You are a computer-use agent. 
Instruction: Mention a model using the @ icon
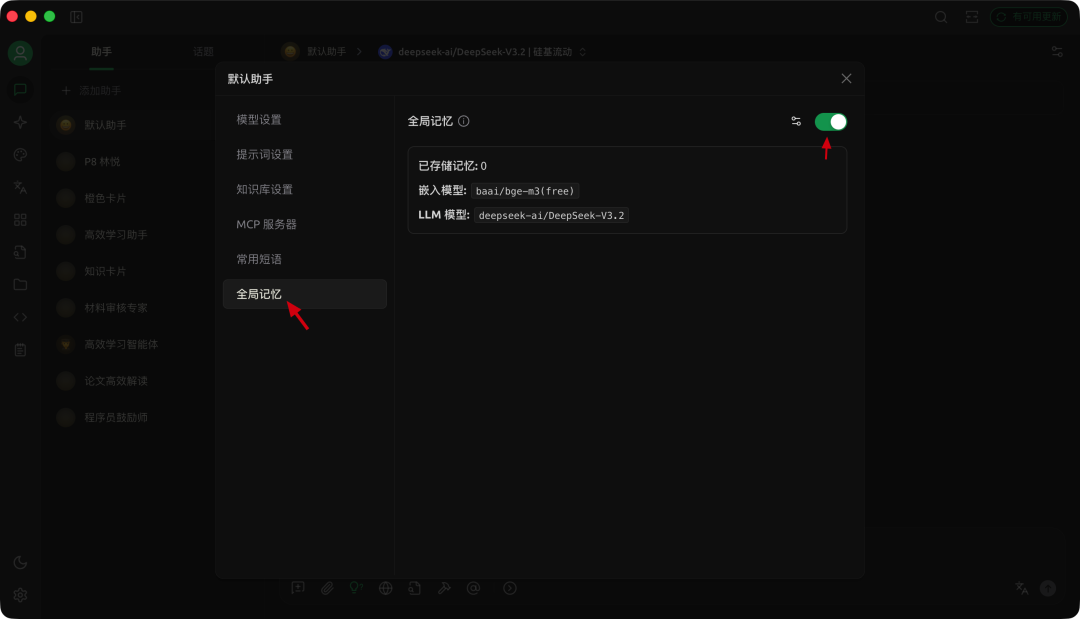click(473, 588)
